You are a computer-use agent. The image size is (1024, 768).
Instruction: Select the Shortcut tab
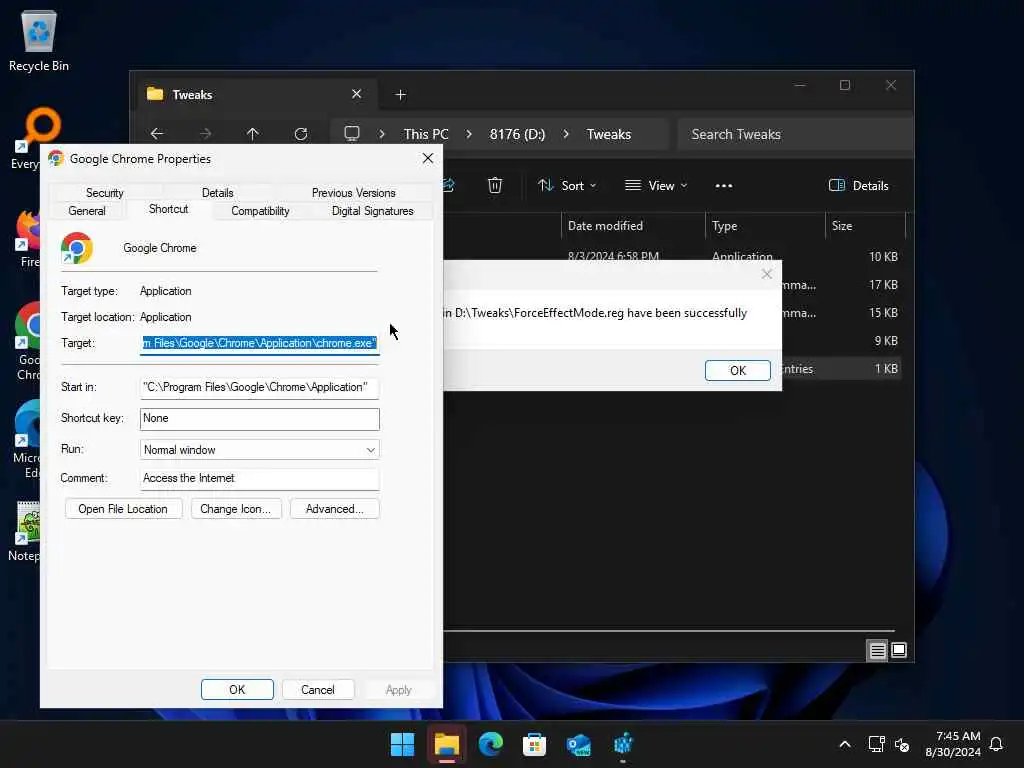168,209
